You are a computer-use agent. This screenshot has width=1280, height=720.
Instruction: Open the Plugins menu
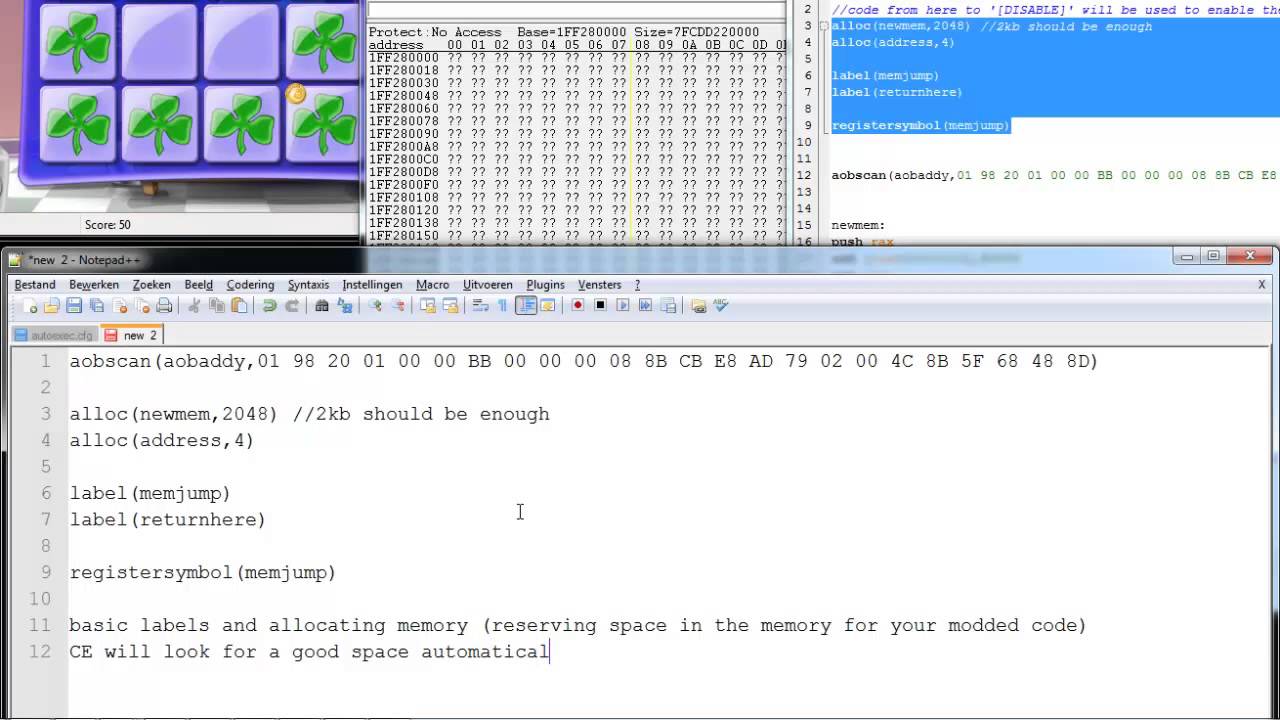pyautogui.click(x=546, y=285)
